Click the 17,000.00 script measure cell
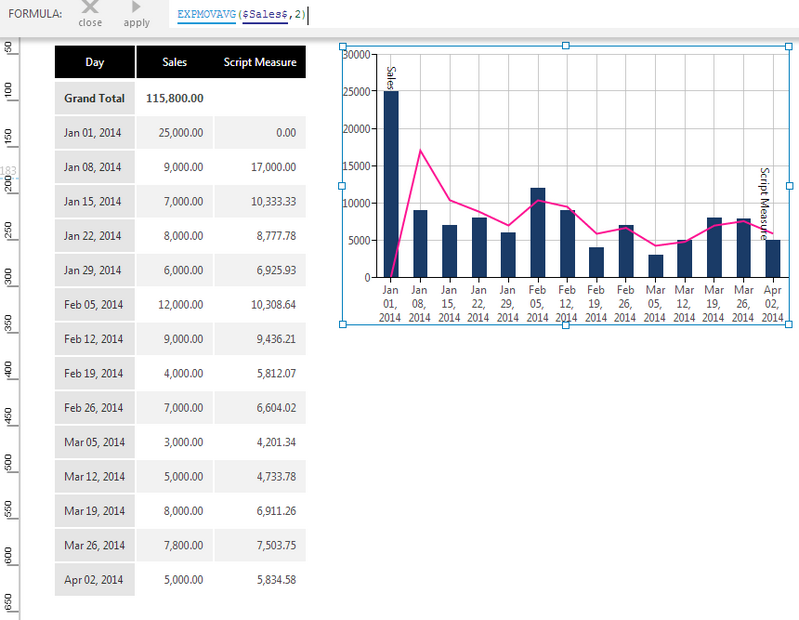The width and height of the screenshot is (799, 620). click(x=260, y=167)
